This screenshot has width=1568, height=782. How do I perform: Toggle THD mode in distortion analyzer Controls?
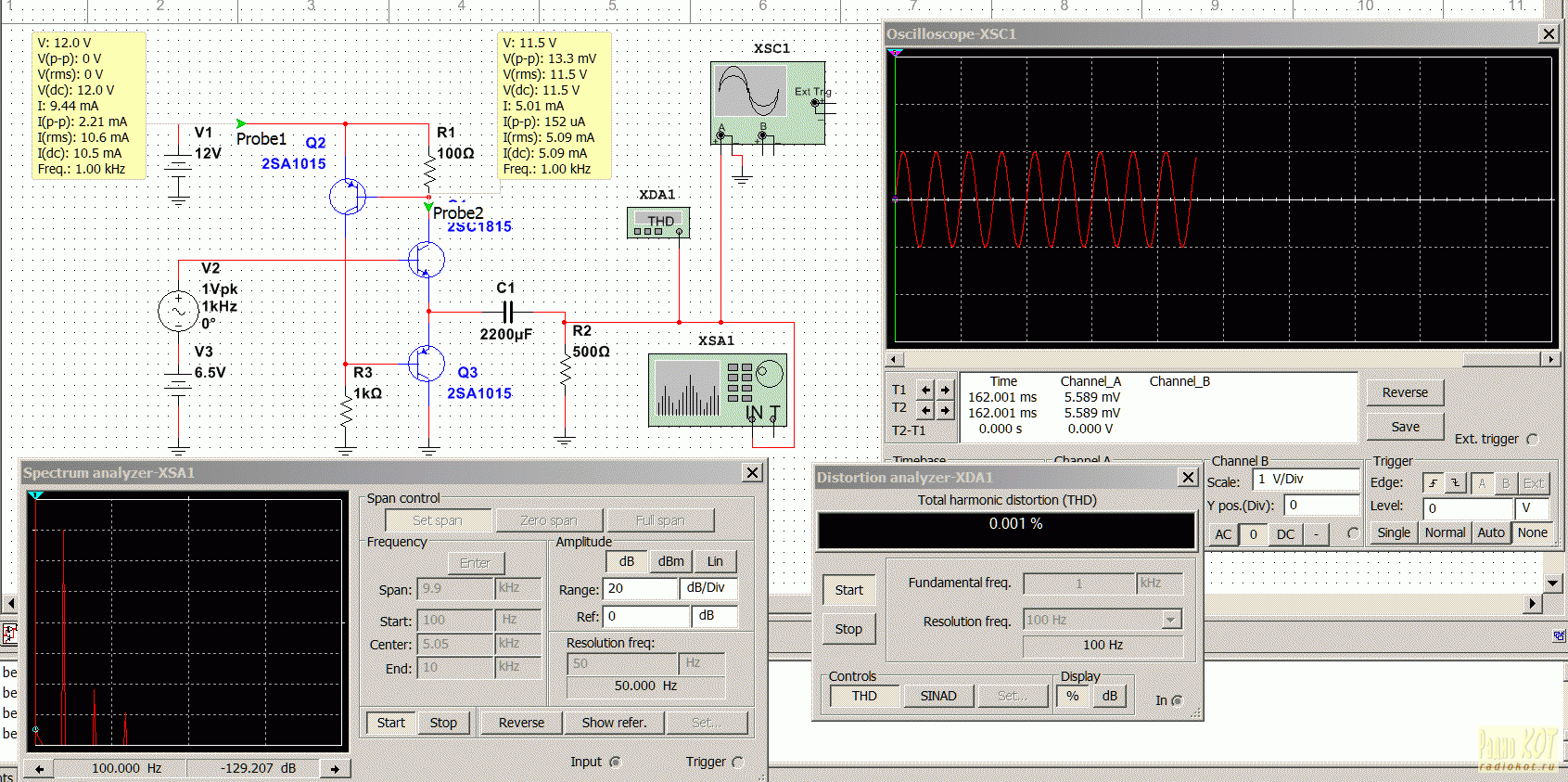pos(864,696)
